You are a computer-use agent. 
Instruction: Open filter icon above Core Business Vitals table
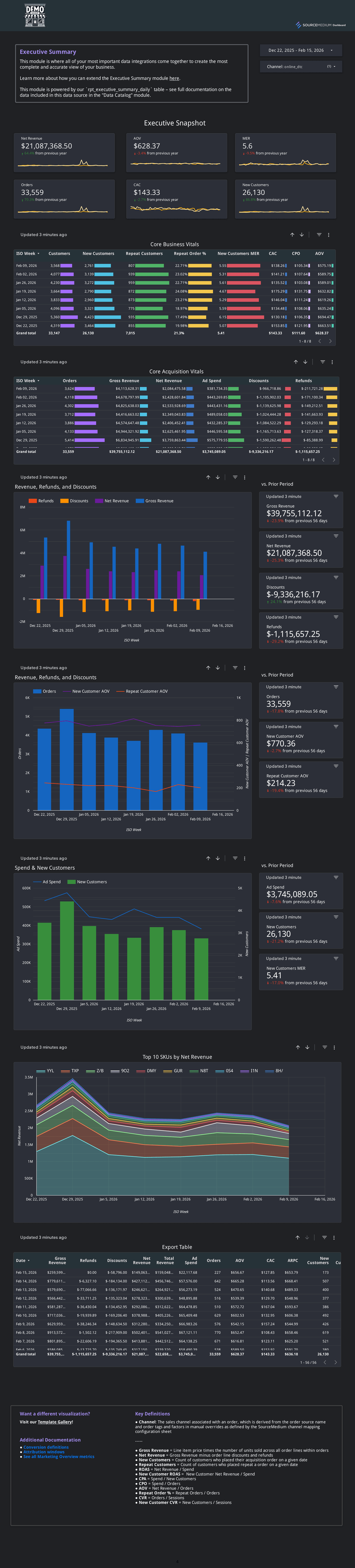coord(319,234)
